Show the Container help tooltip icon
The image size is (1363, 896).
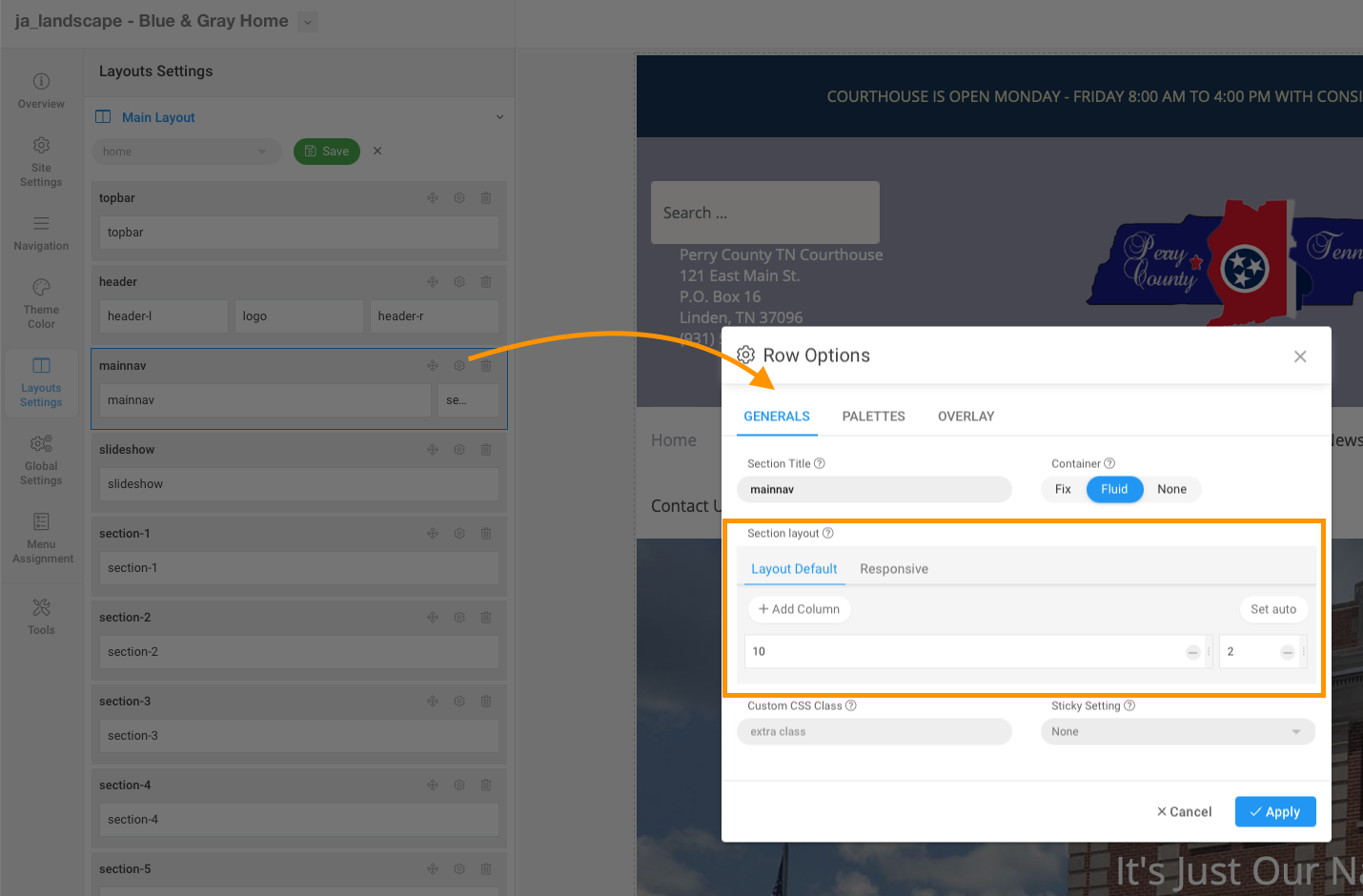click(1109, 463)
